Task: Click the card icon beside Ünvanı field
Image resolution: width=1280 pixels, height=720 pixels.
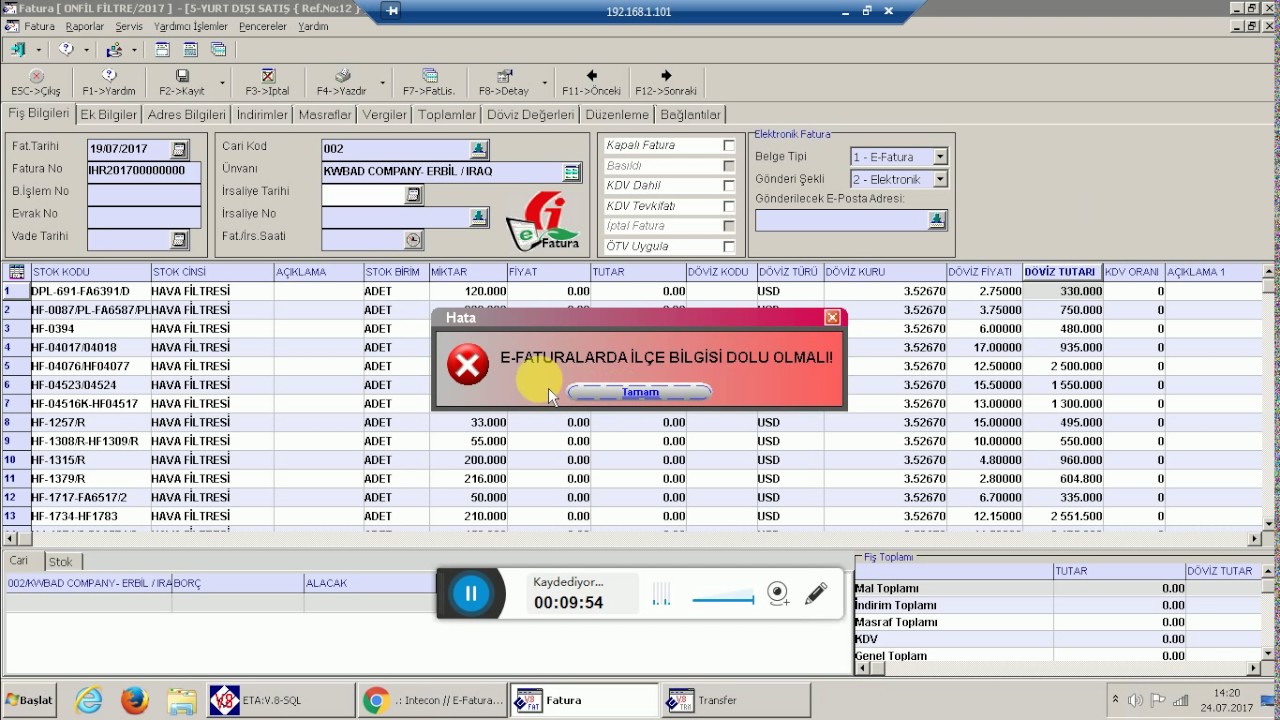Action: (571, 172)
